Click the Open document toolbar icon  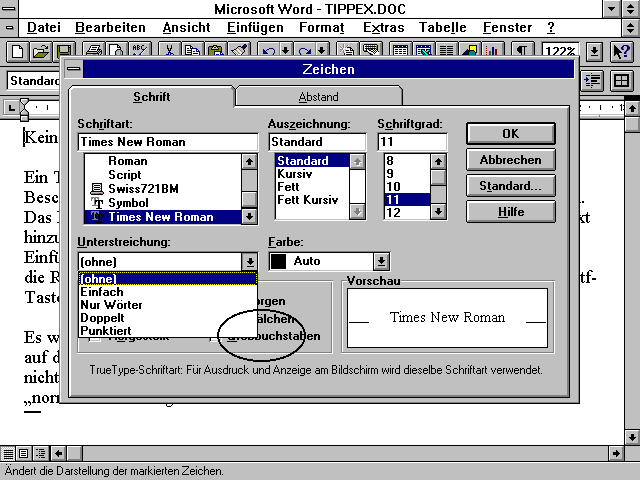40,51
